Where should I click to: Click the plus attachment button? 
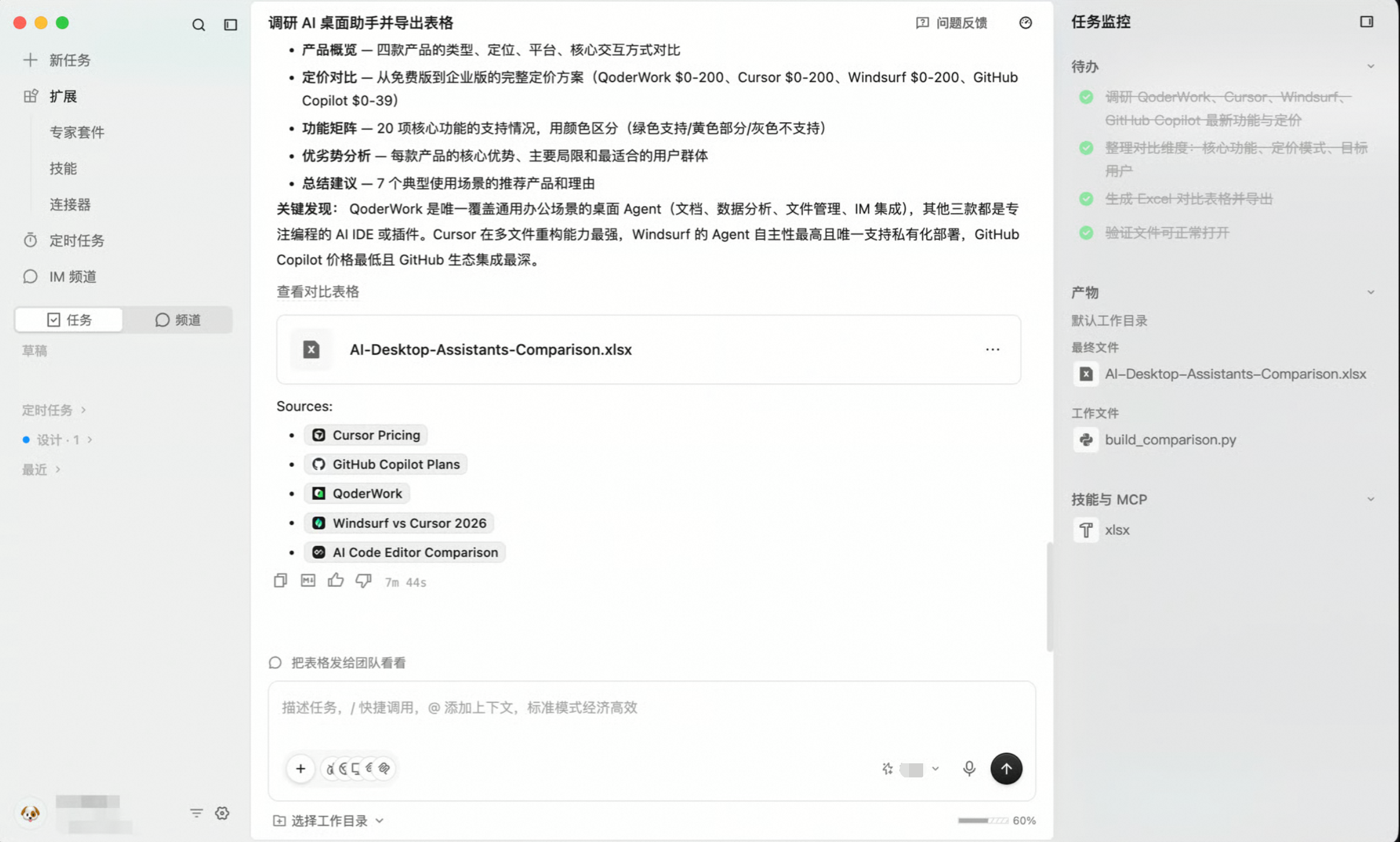301,769
